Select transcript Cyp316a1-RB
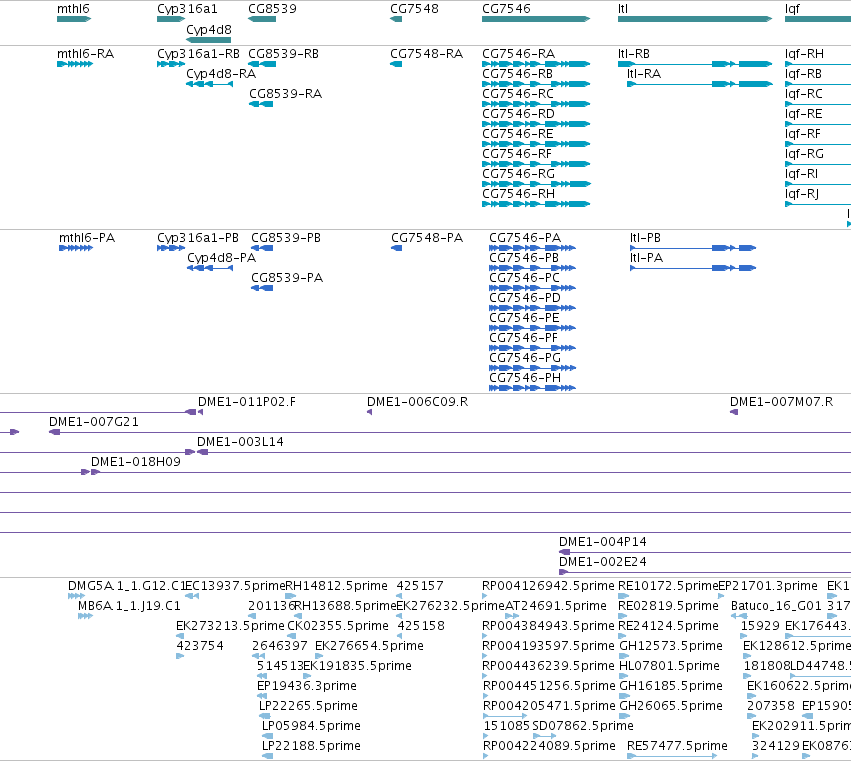Viewport: 851px width, 761px height. pos(171,64)
